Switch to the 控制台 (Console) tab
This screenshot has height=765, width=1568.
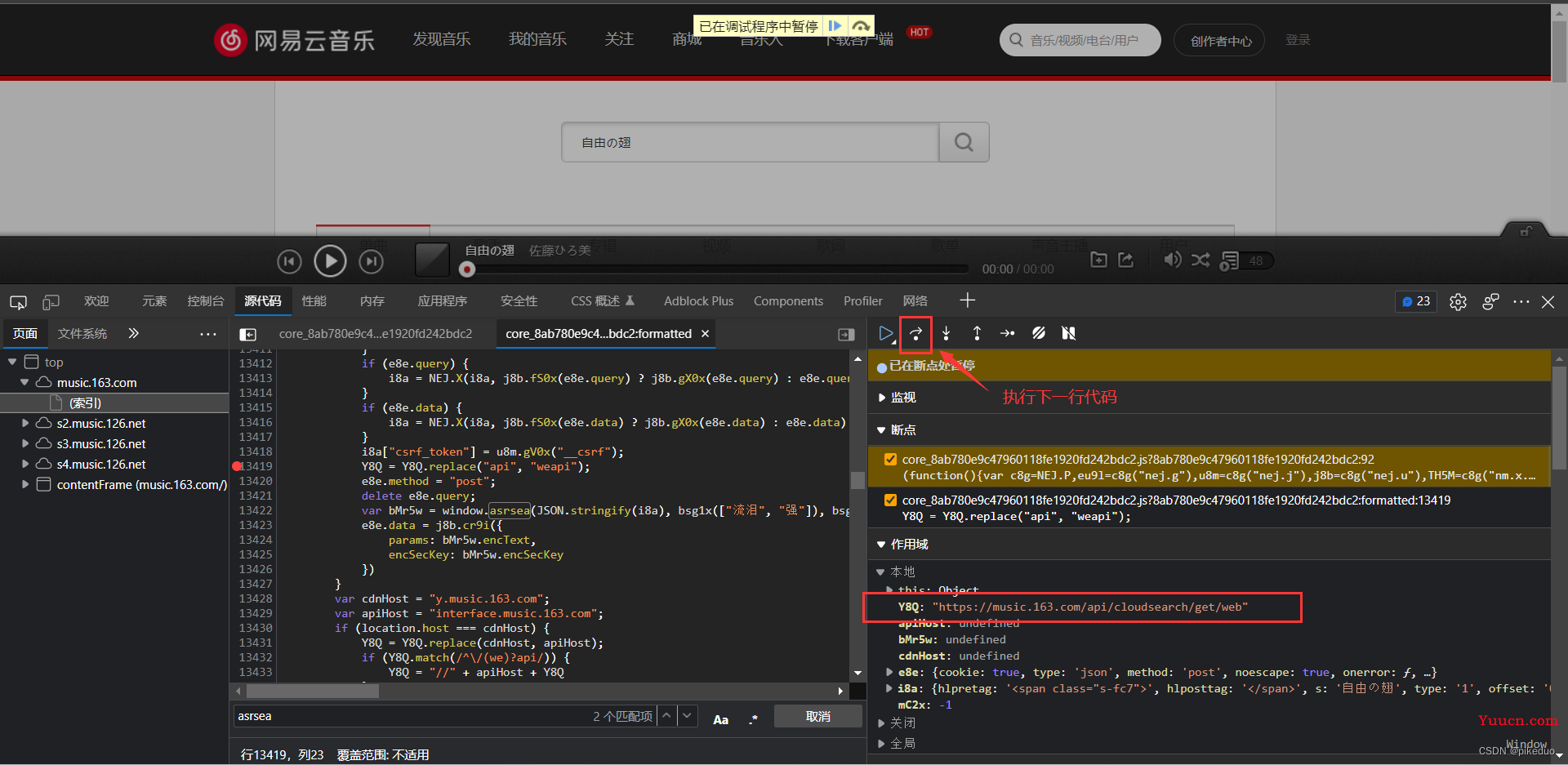205,301
